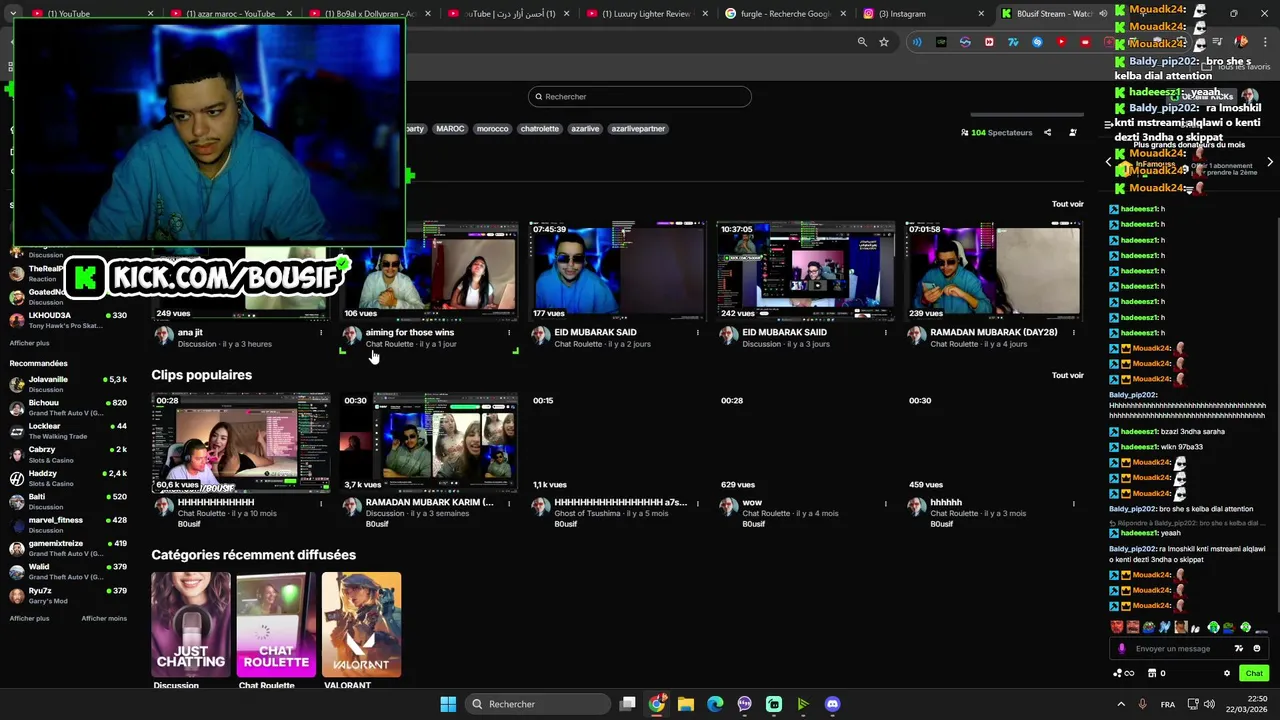Click the green Chat send button
Viewport: 1280px width, 720px height.
(1254, 673)
